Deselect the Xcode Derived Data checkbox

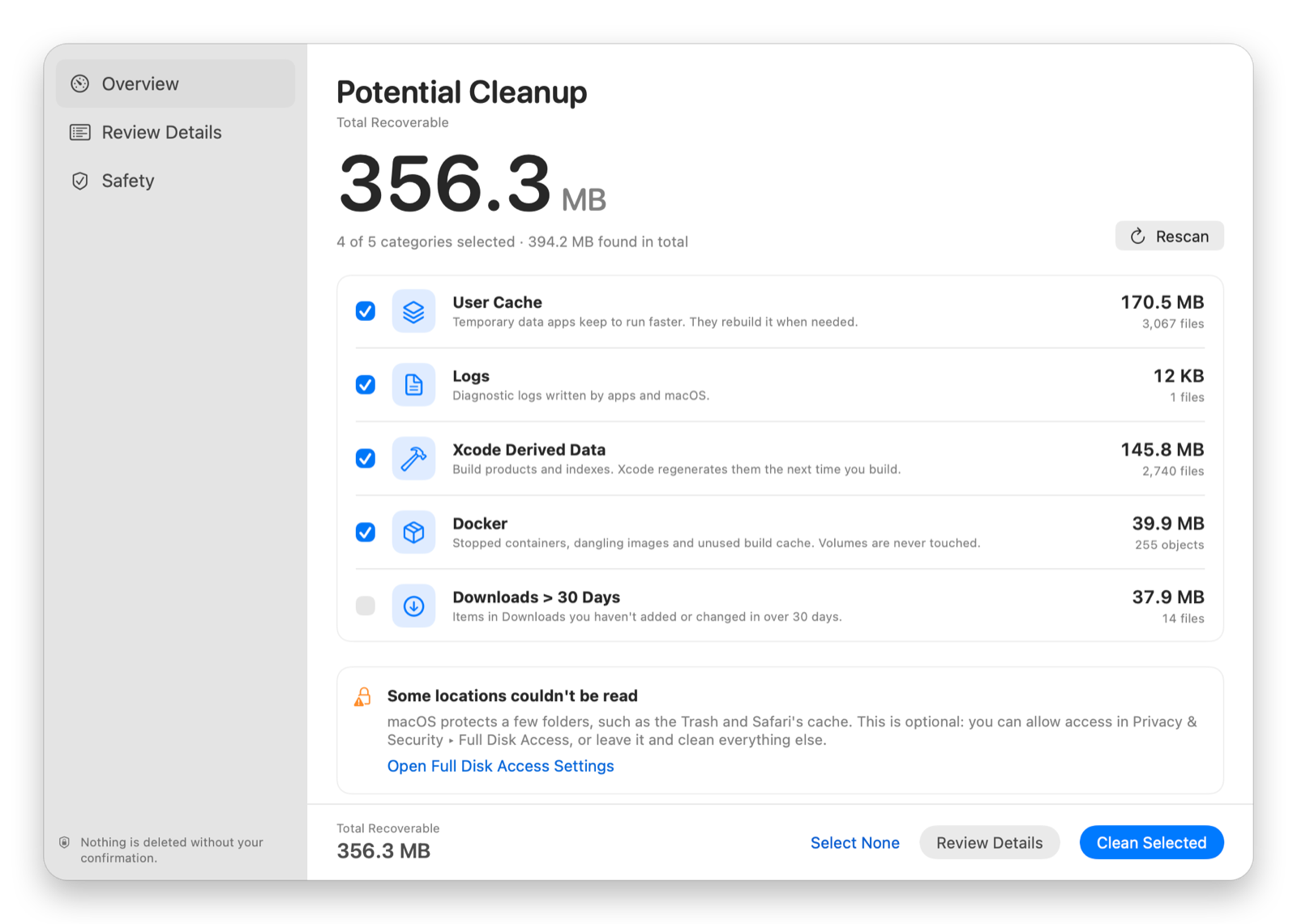(x=366, y=459)
